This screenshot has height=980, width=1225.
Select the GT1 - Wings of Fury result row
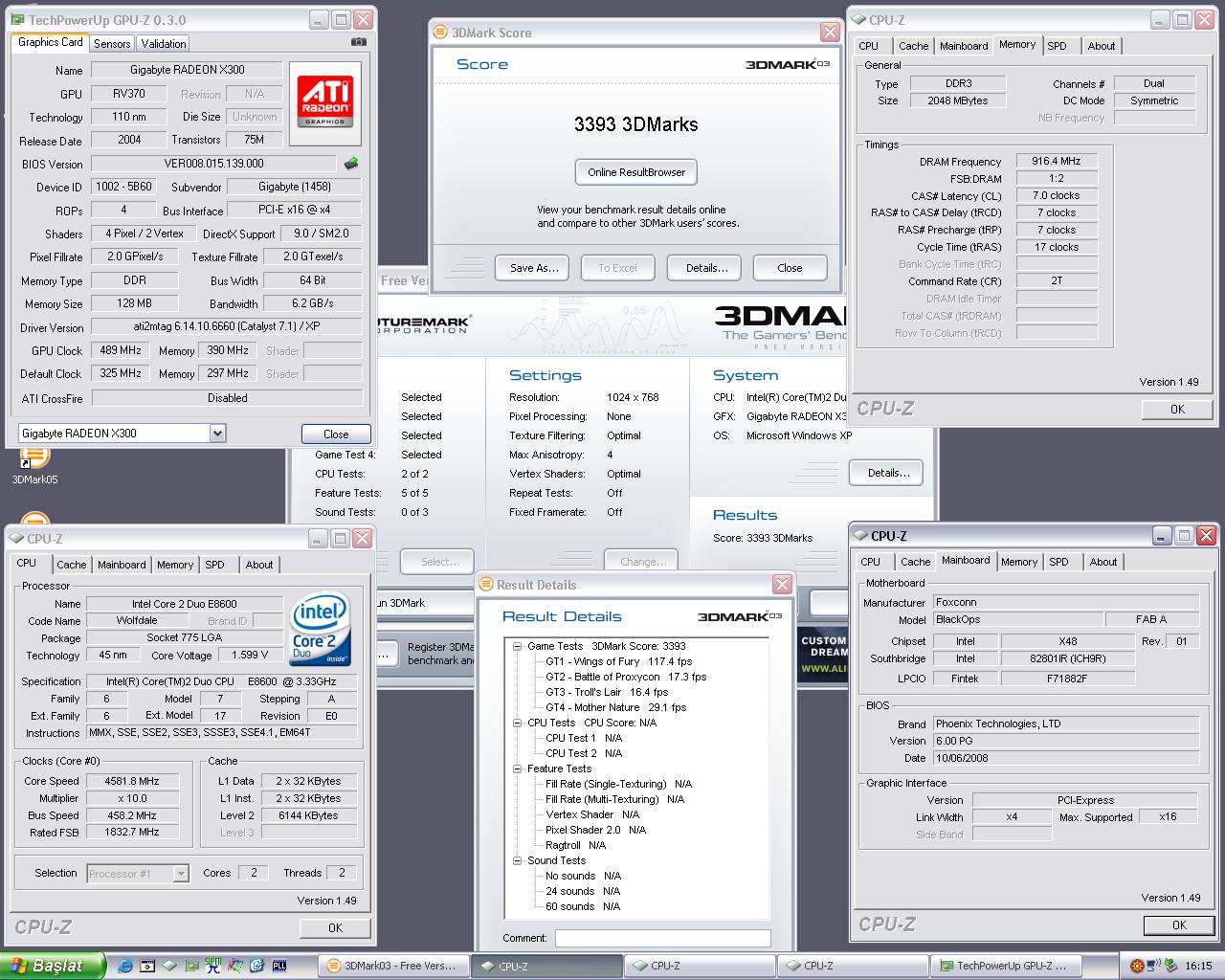(618, 661)
